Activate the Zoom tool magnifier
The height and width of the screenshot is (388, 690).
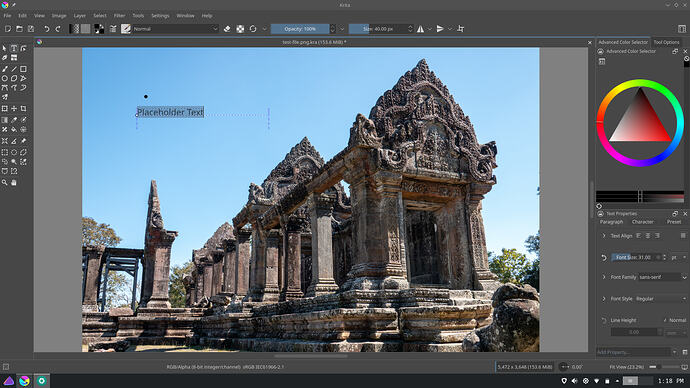pos(5,183)
